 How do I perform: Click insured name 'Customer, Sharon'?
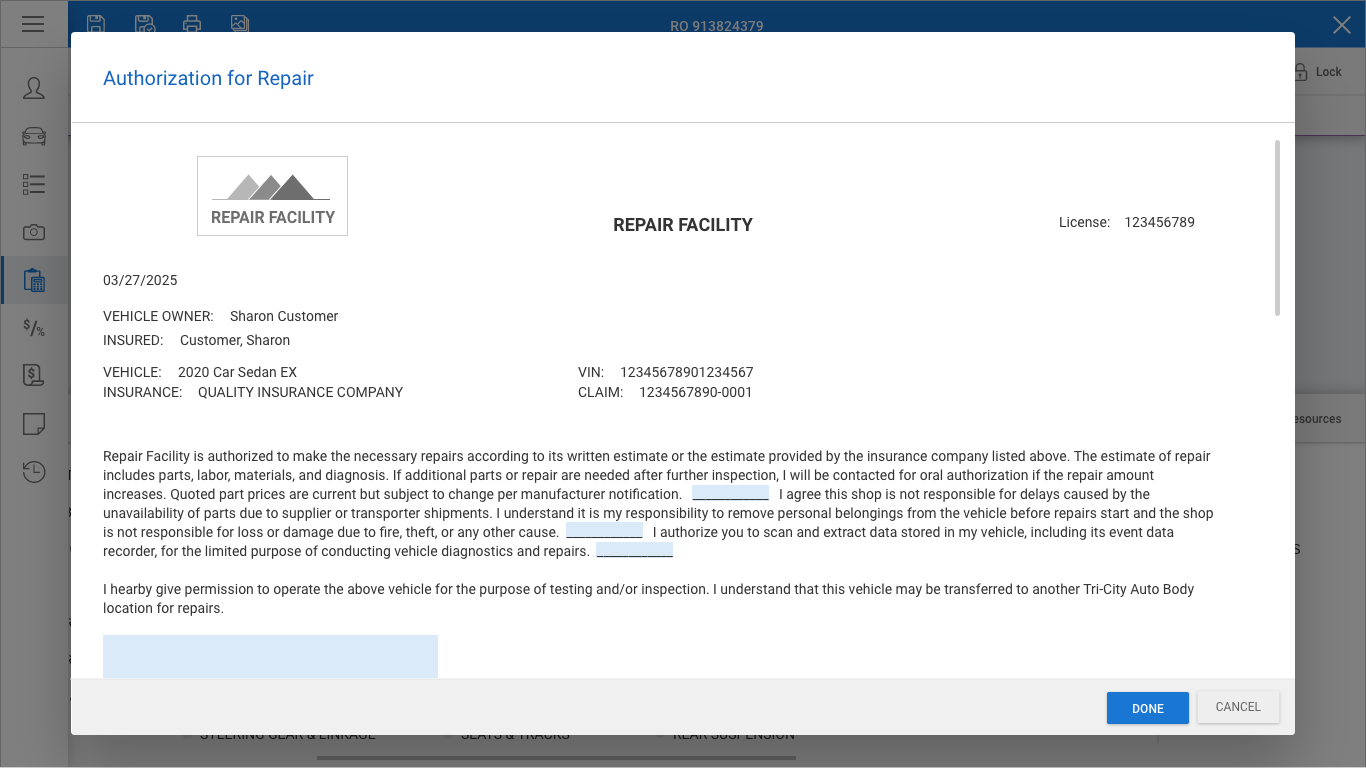[x=235, y=340]
